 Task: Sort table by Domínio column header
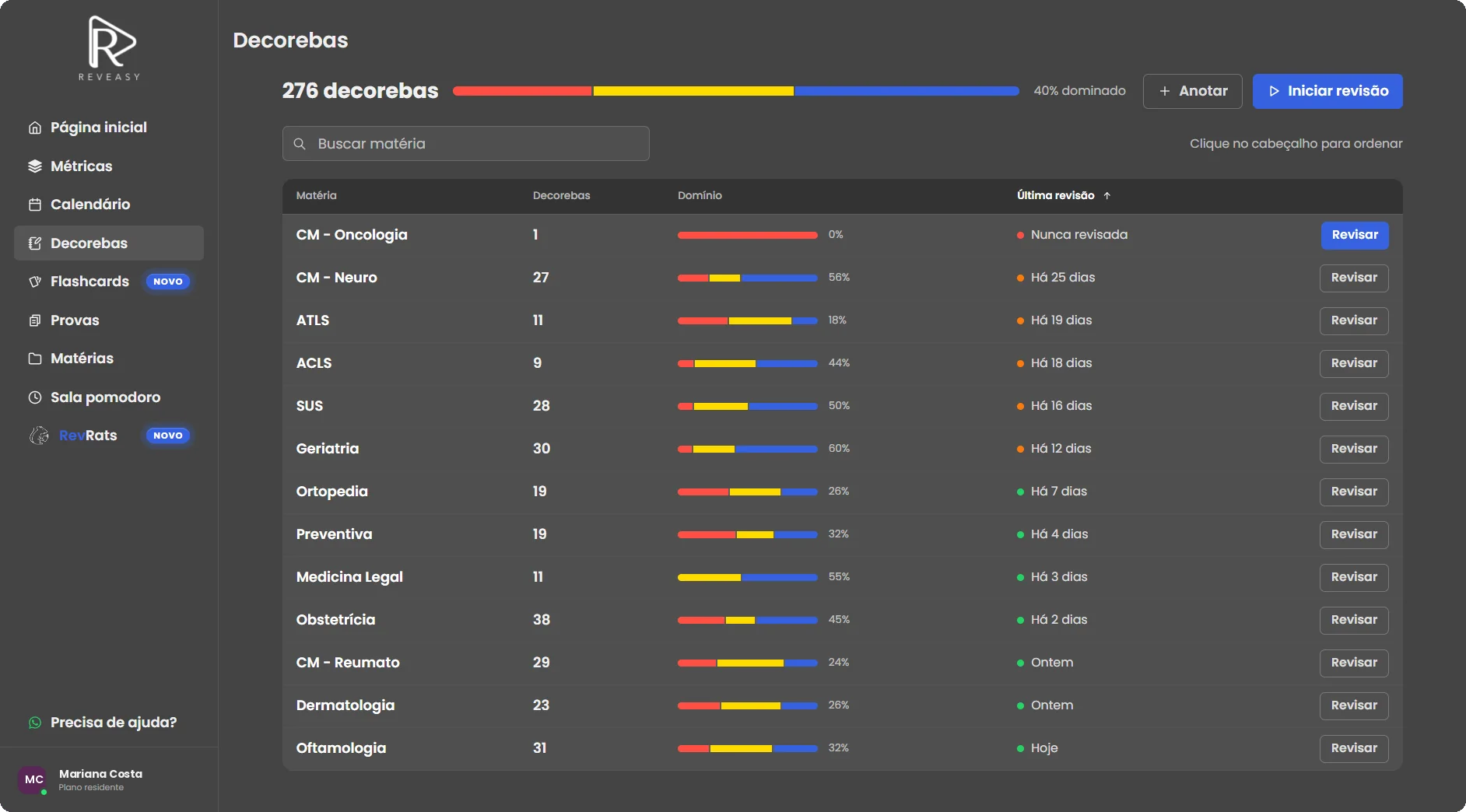click(x=700, y=196)
